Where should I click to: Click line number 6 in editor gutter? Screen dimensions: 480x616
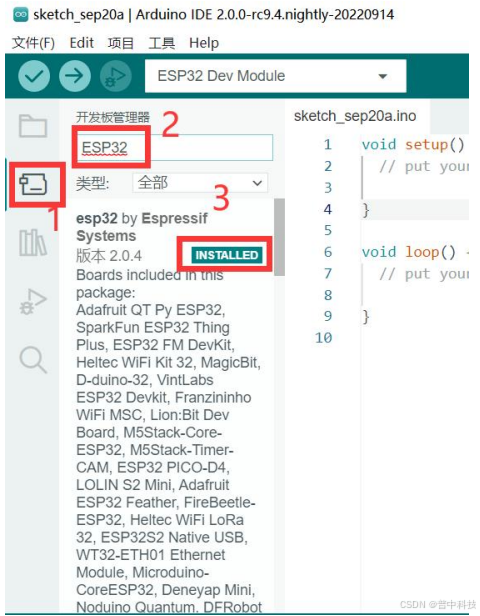(x=328, y=252)
